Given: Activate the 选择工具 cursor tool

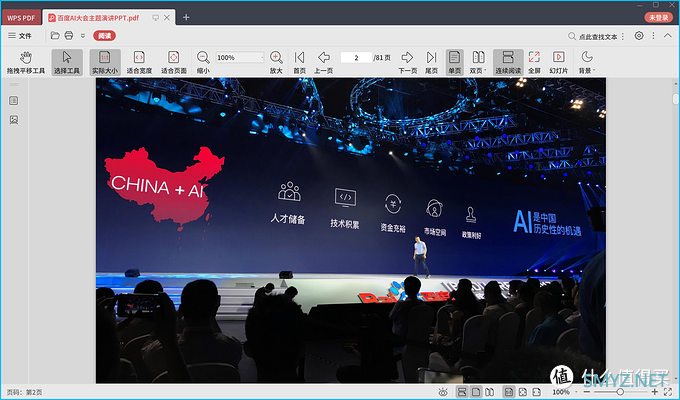Looking at the screenshot, I should [67, 62].
